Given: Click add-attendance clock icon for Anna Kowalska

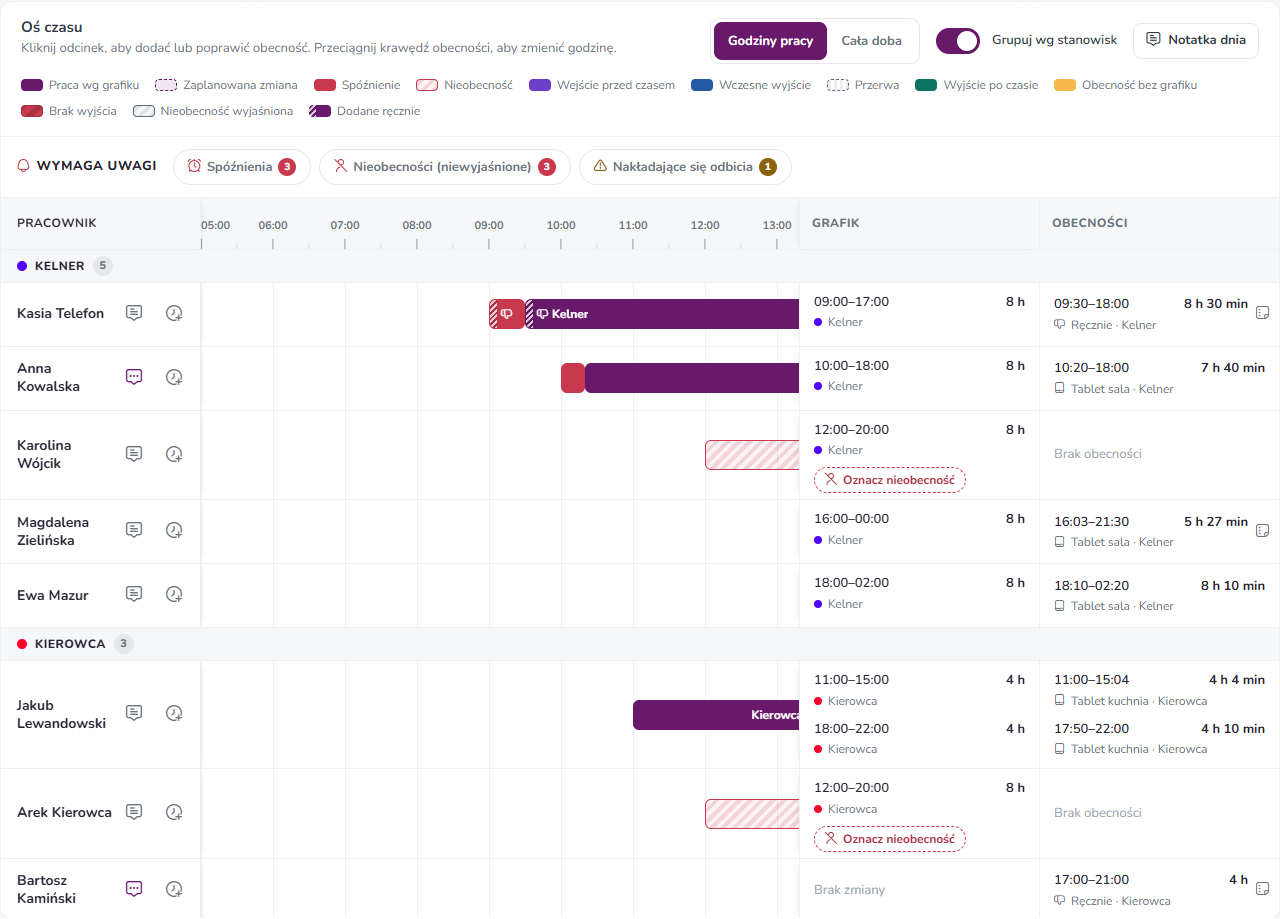Looking at the screenshot, I should point(174,377).
